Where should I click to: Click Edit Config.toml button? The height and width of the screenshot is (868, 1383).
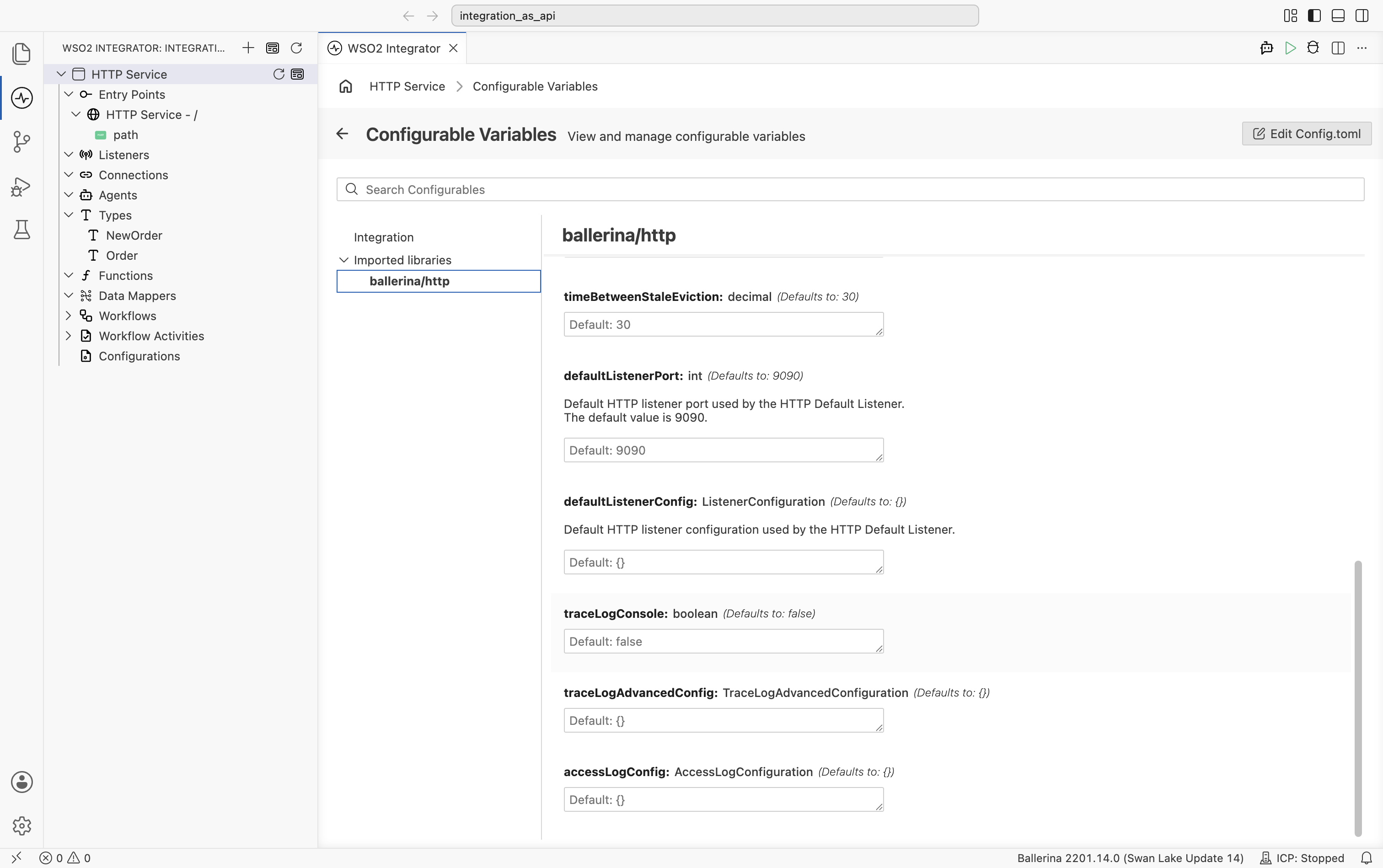click(x=1307, y=133)
